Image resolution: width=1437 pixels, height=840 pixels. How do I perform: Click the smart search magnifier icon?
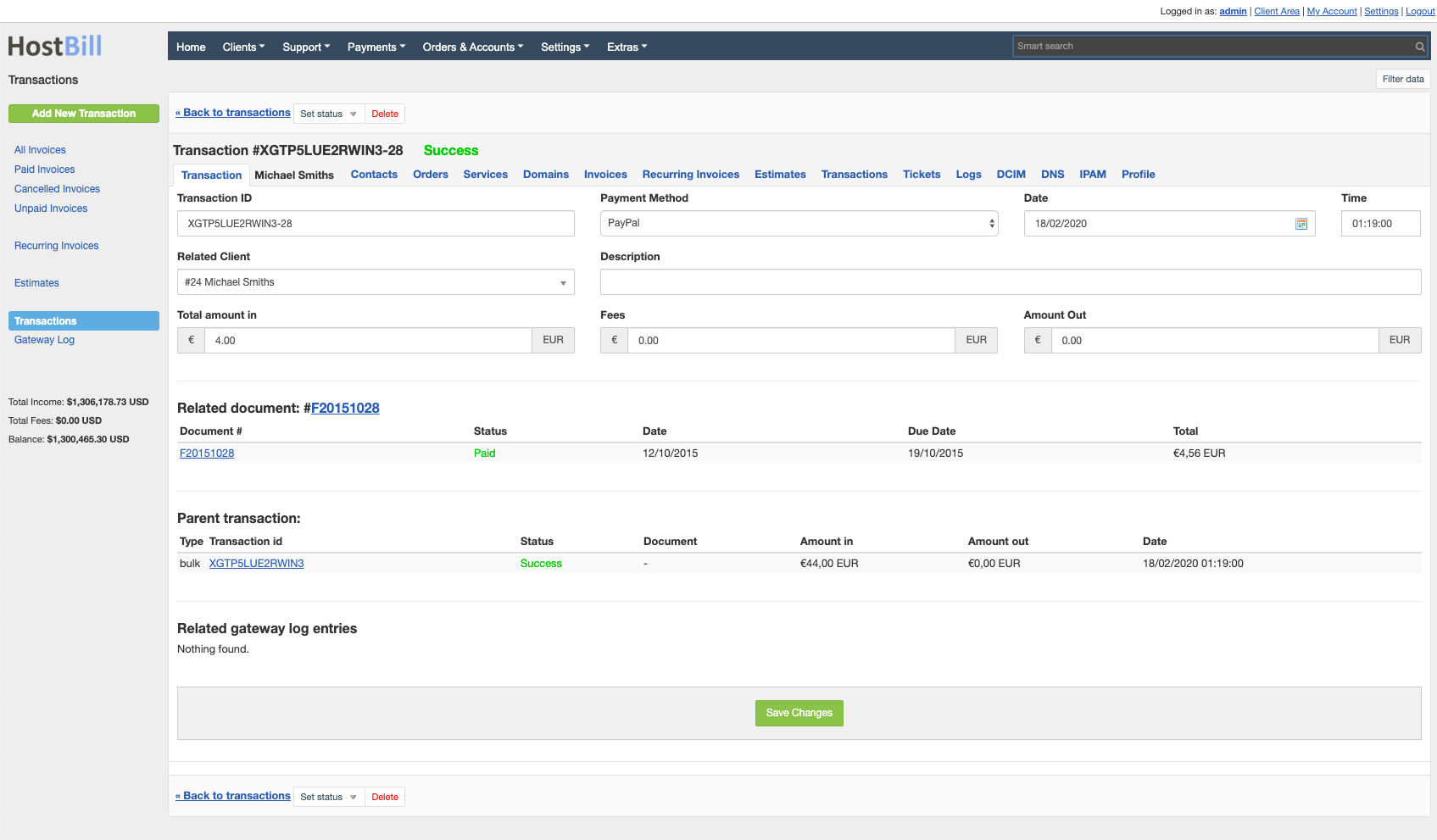click(x=1420, y=47)
